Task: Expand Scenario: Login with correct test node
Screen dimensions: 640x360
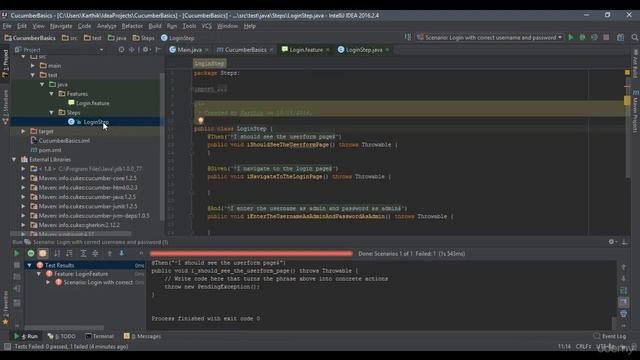Action: [x=48, y=282]
